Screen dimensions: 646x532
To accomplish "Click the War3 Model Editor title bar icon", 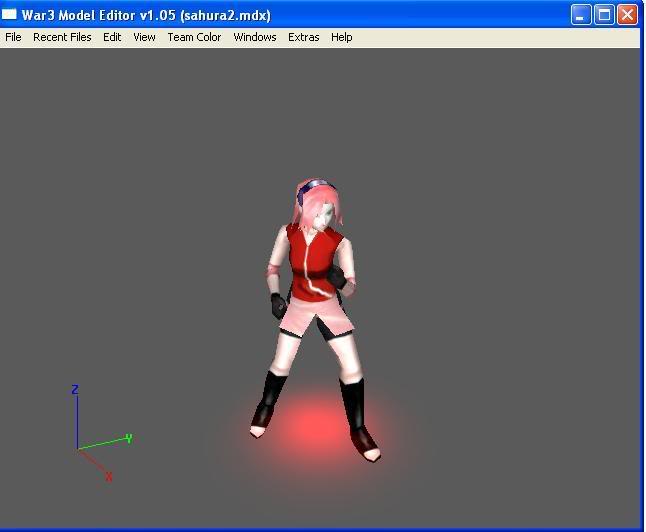I will coord(10,14).
